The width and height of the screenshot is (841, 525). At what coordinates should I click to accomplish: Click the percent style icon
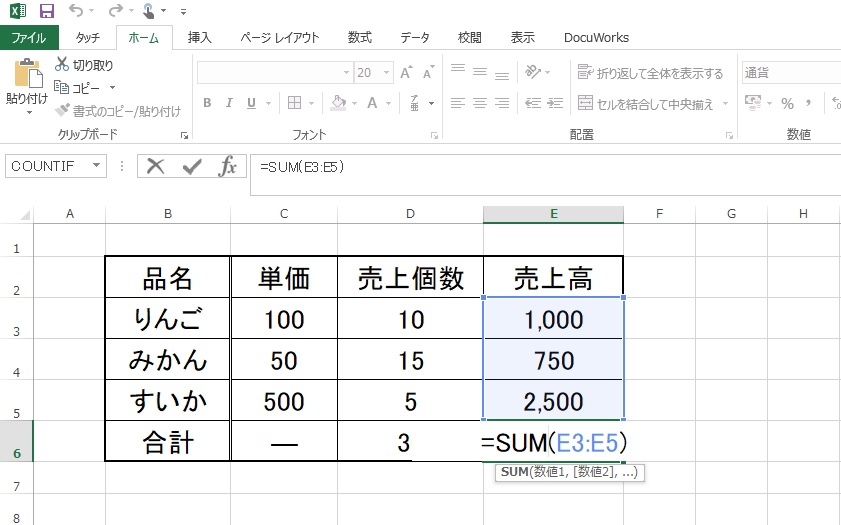[787, 103]
